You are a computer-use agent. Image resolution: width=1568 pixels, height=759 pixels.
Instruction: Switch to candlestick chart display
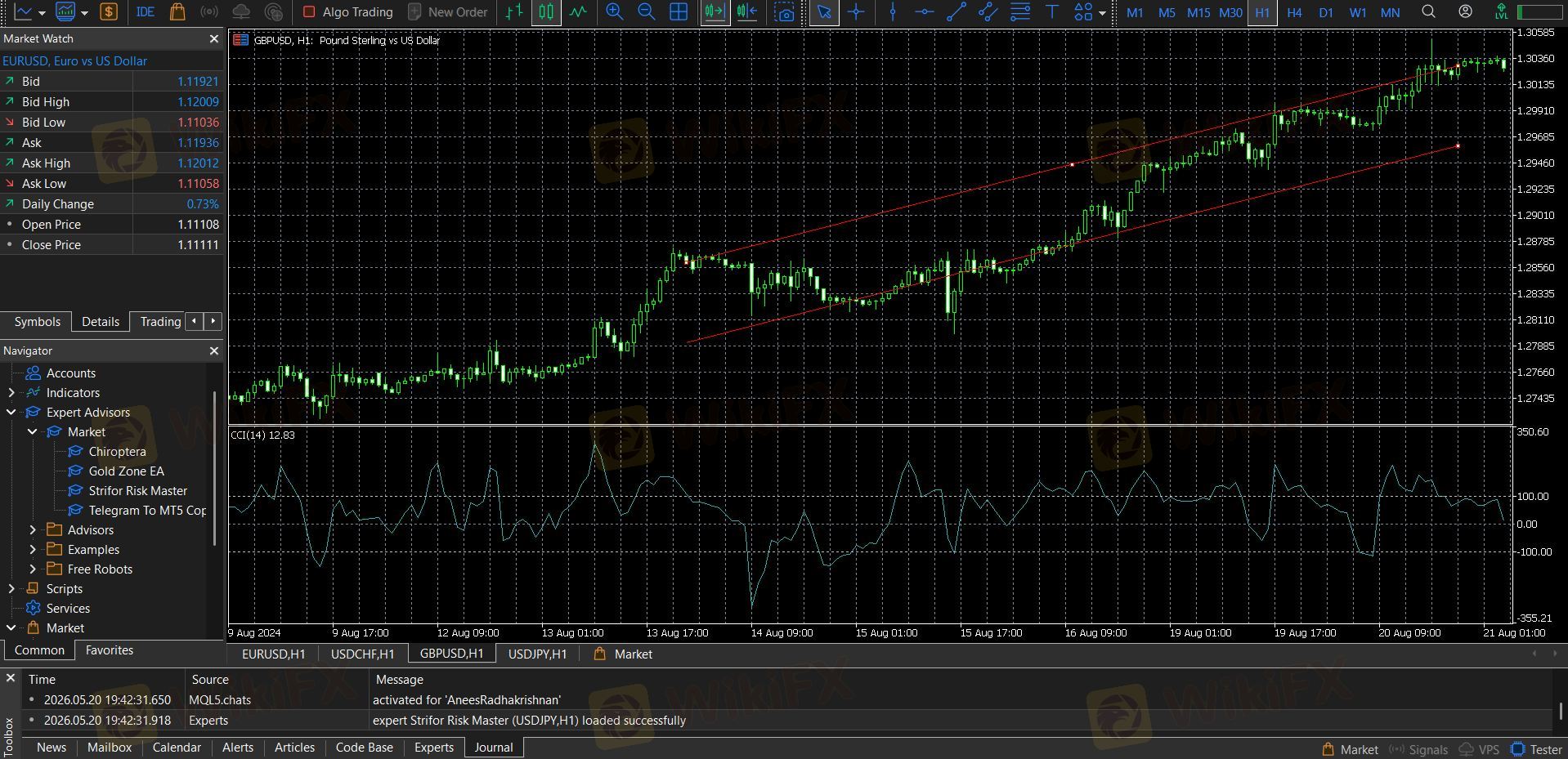point(546,12)
